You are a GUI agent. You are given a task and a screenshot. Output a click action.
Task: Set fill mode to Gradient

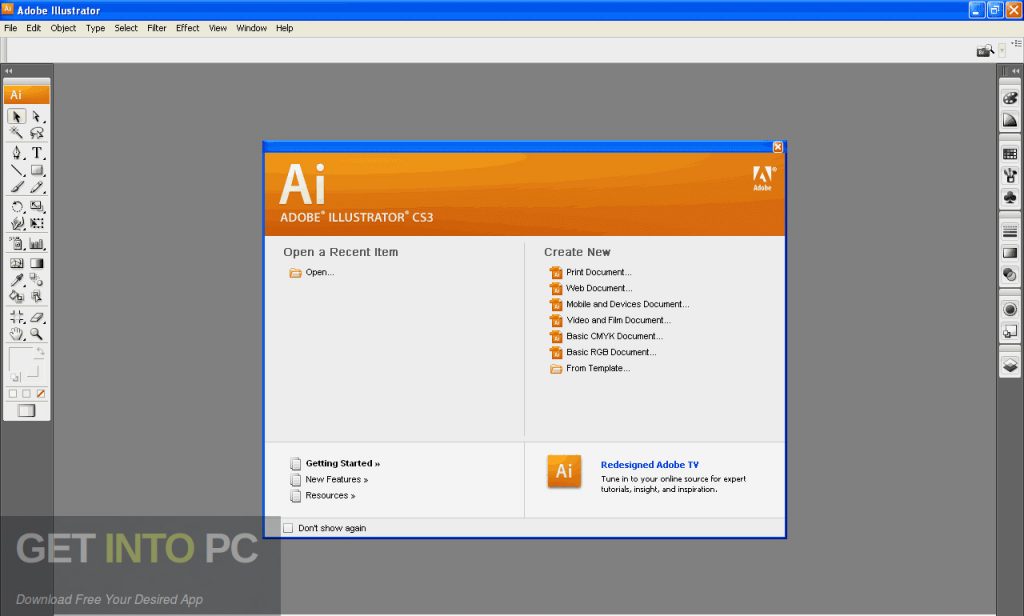(26, 393)
